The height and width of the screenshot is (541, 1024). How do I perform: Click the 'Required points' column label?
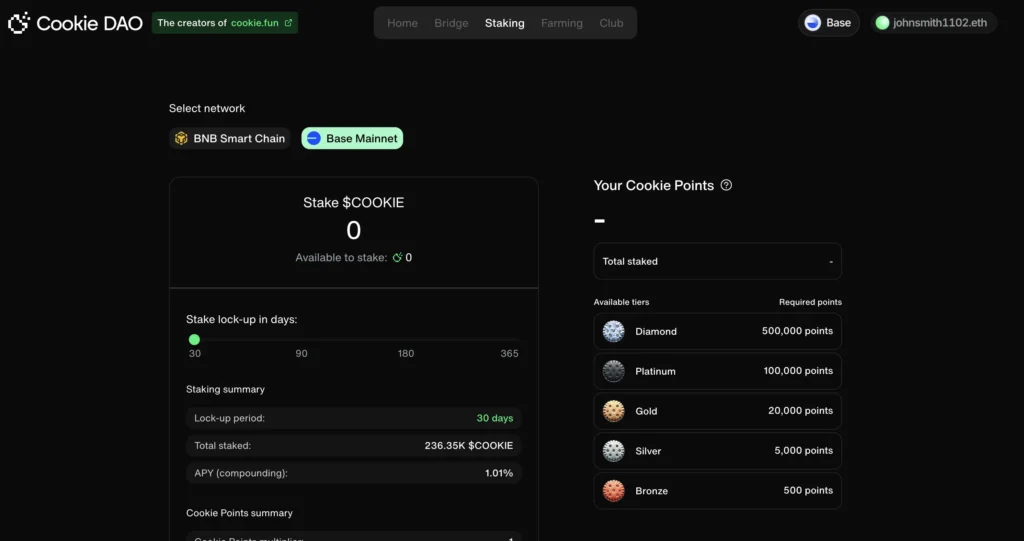(810, 303)
